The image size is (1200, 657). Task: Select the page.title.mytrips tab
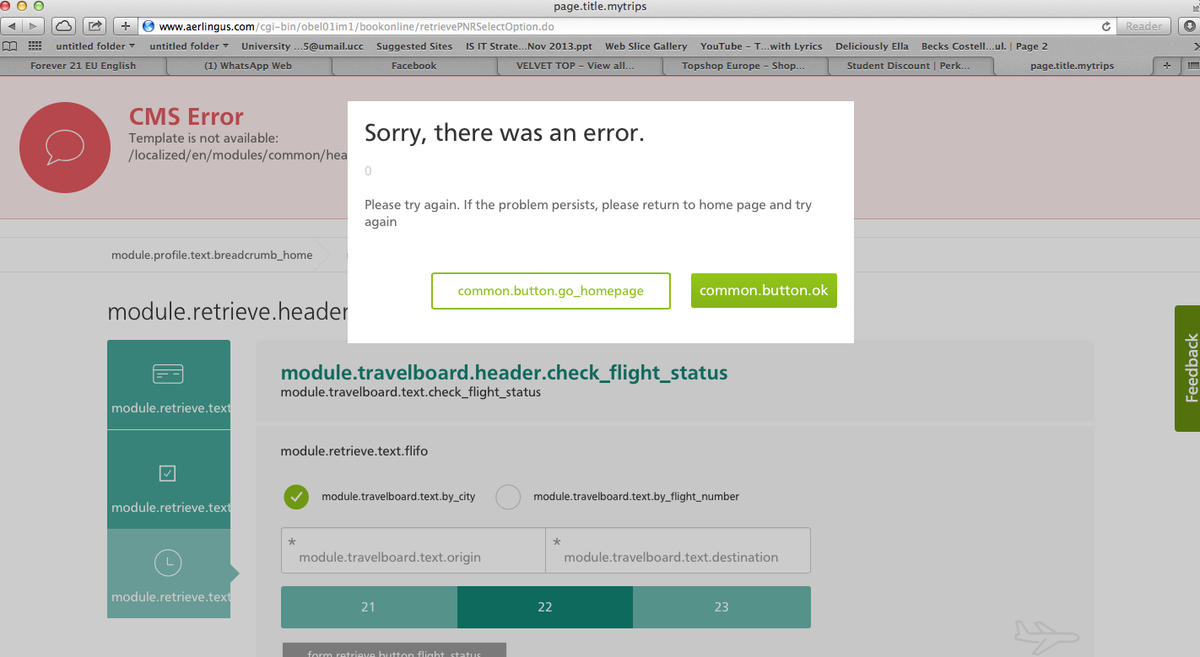[x=1072, y=66]
